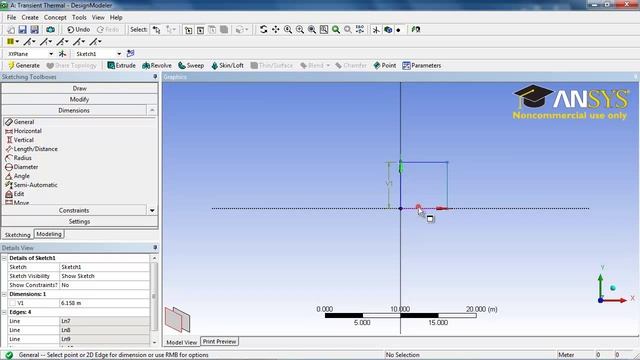Click the New file icon
640x360 pixels.
click(x=11, y=29)
